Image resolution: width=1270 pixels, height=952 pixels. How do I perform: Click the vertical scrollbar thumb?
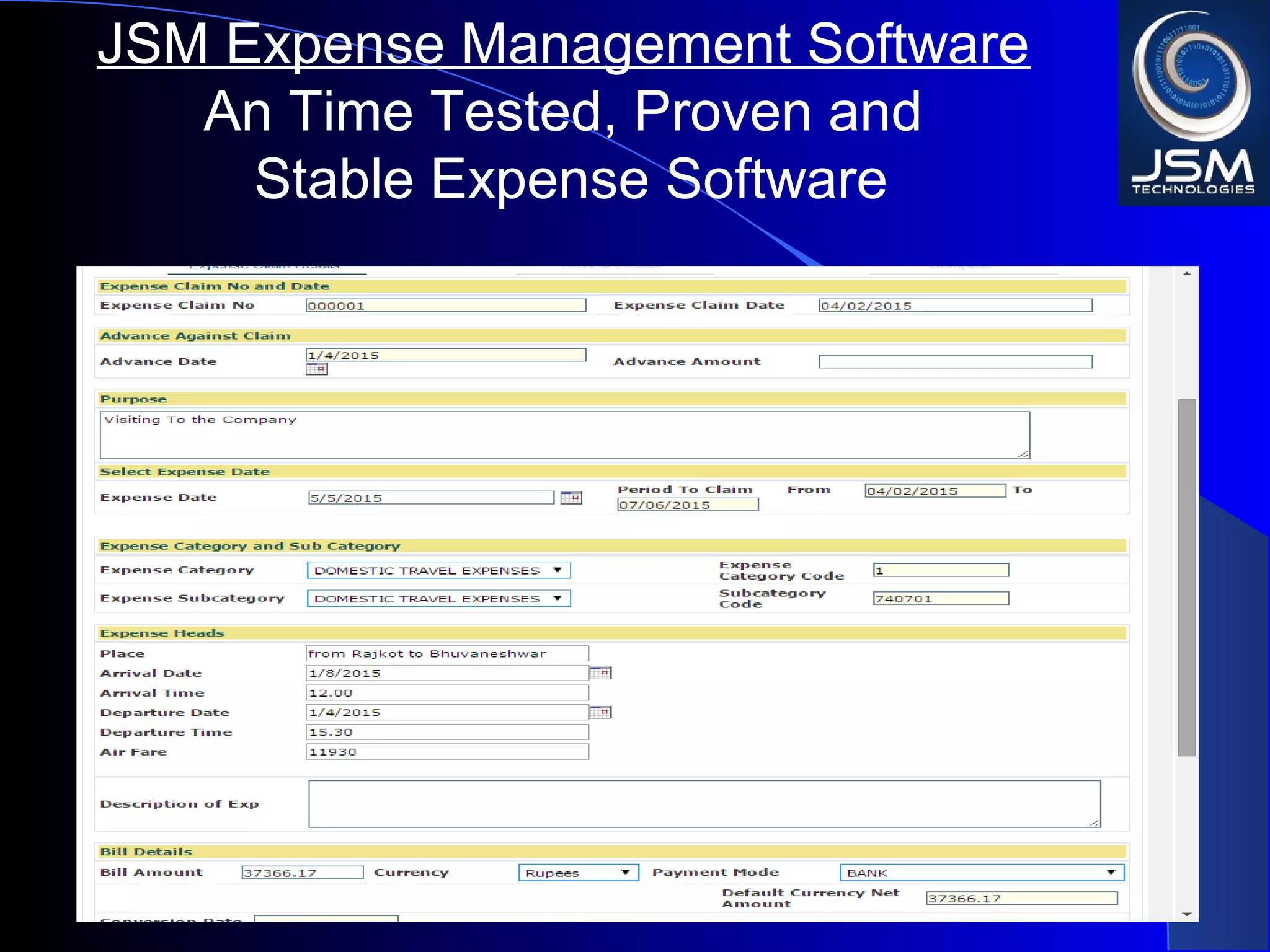click(x=1186, y=578)
